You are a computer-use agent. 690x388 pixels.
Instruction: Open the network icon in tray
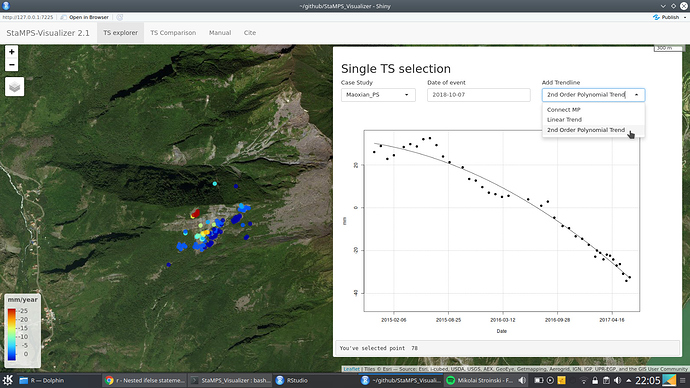tap(584, 381)
